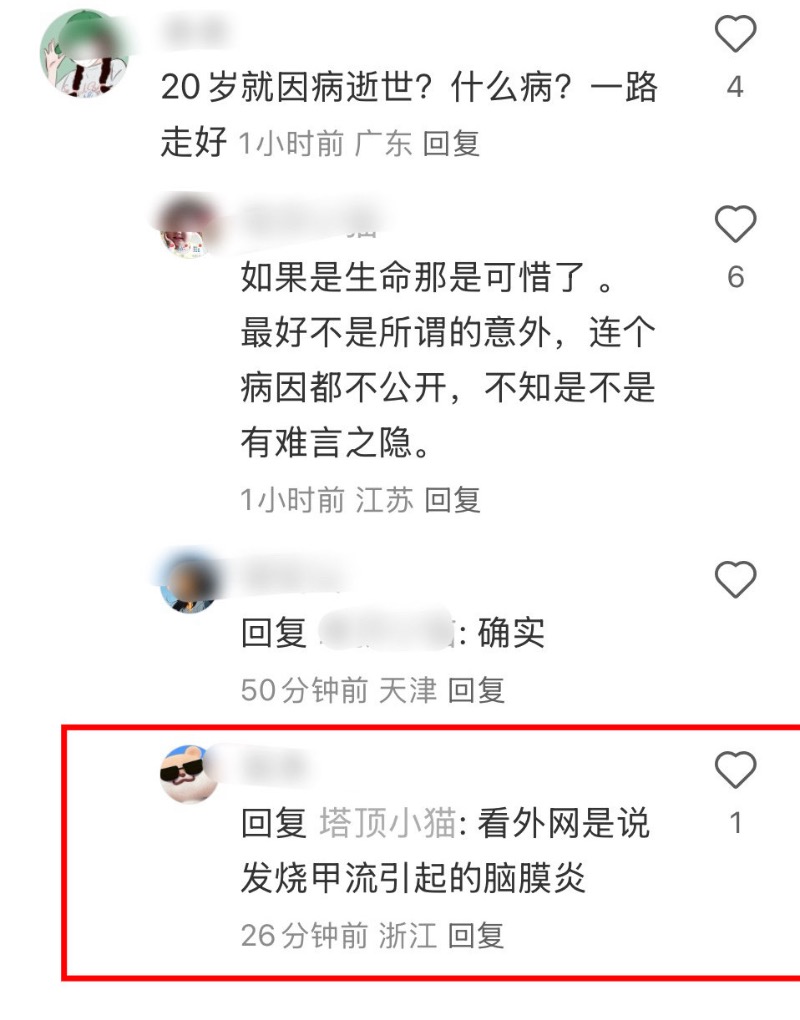
Task: Tap the like count 4 on the top comment
Action: point(735,87)
